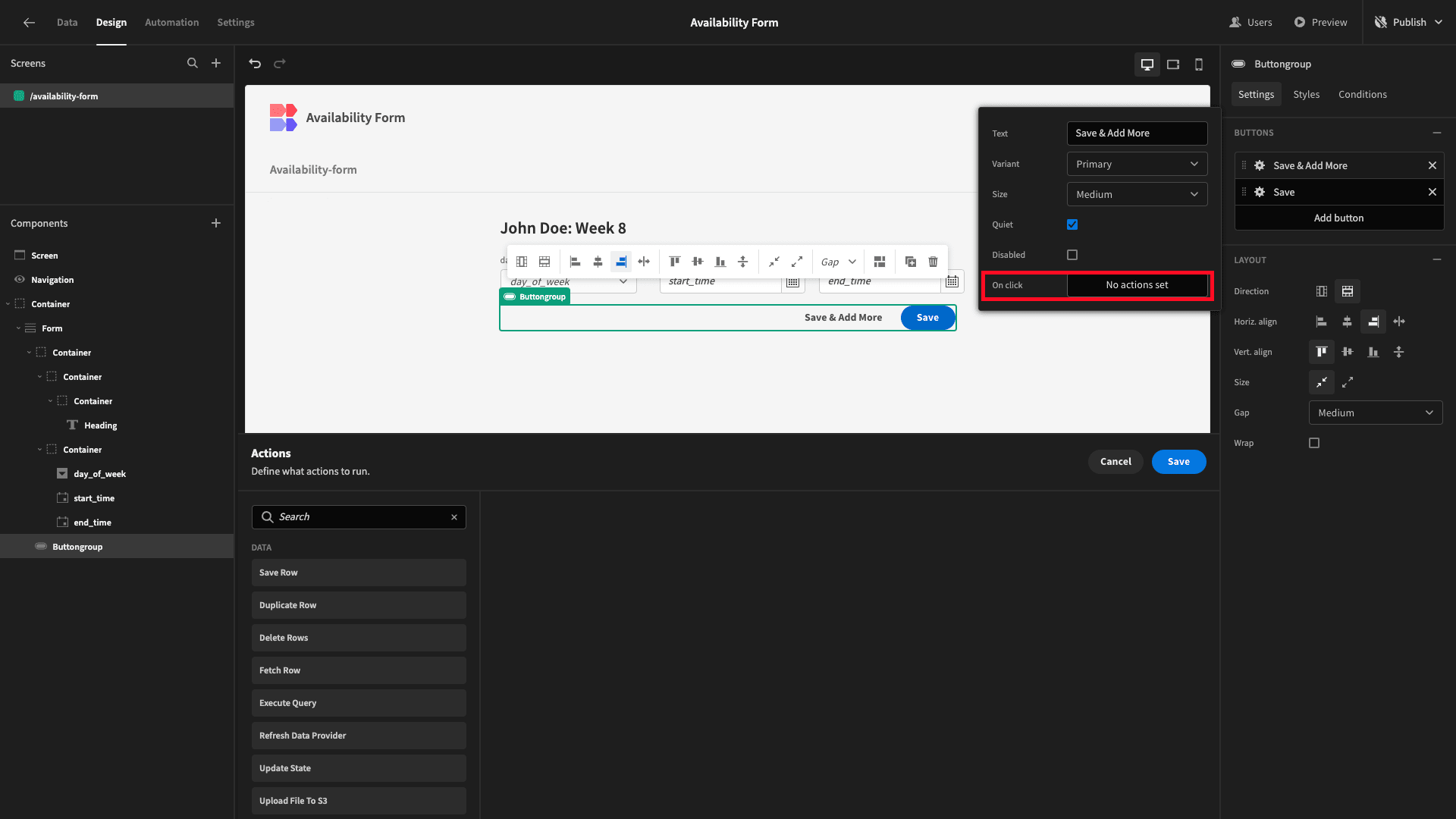Add a new component with plus icon
This screenshot has height=819, width=1456.
tap(216, 223)
